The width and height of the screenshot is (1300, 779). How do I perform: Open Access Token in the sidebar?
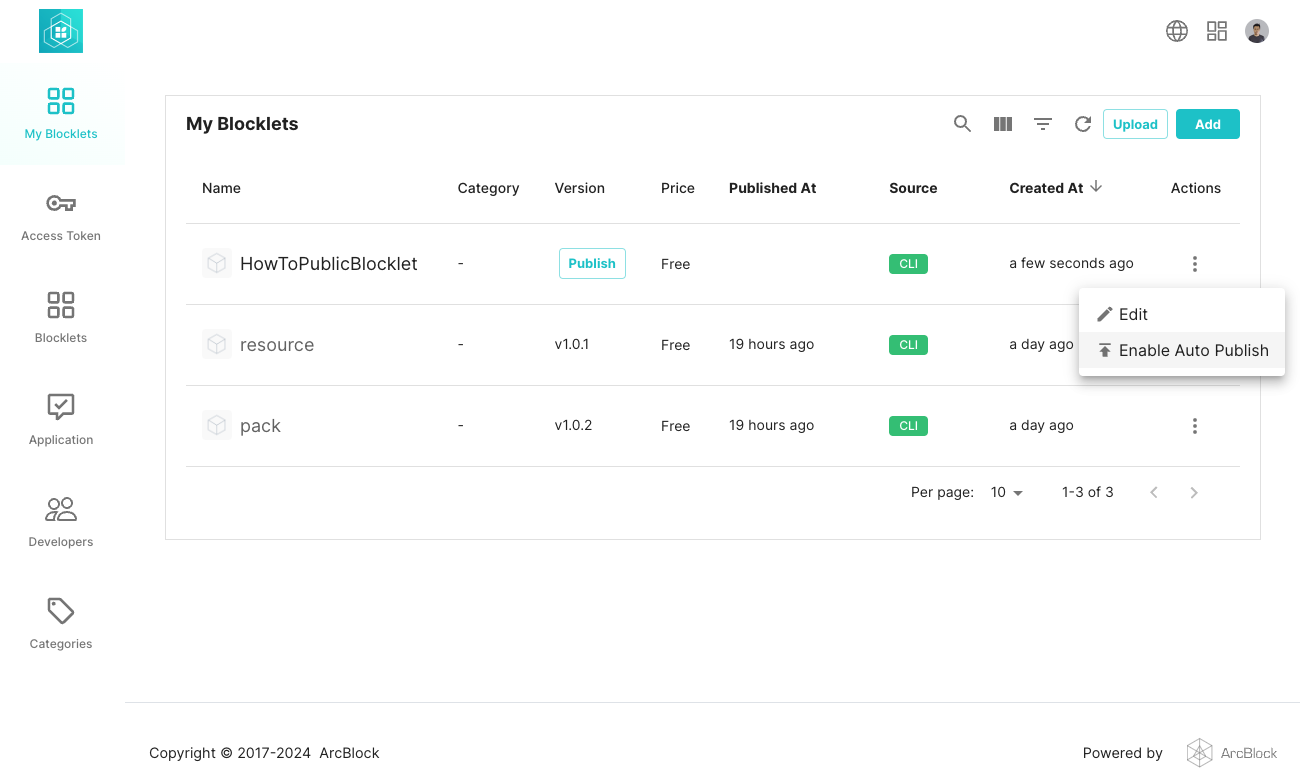tap(61, 217)
